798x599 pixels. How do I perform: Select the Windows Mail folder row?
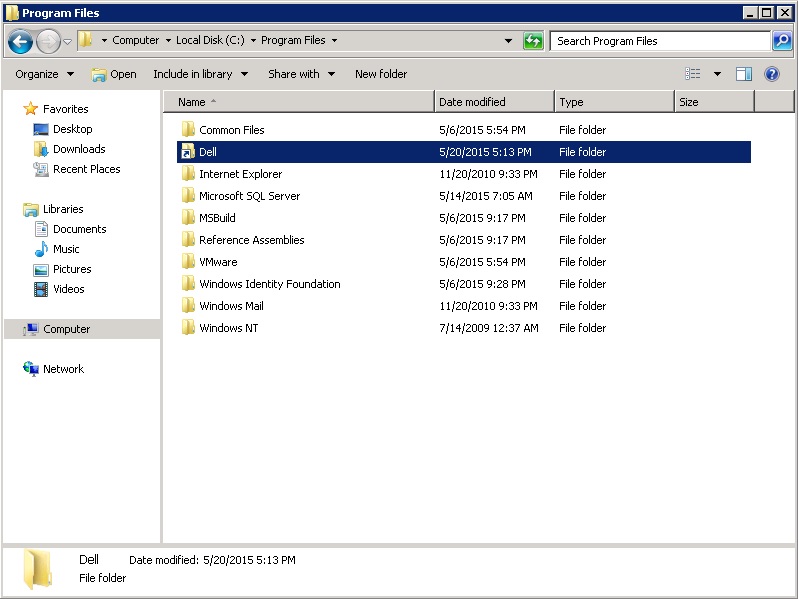[231, 306]
